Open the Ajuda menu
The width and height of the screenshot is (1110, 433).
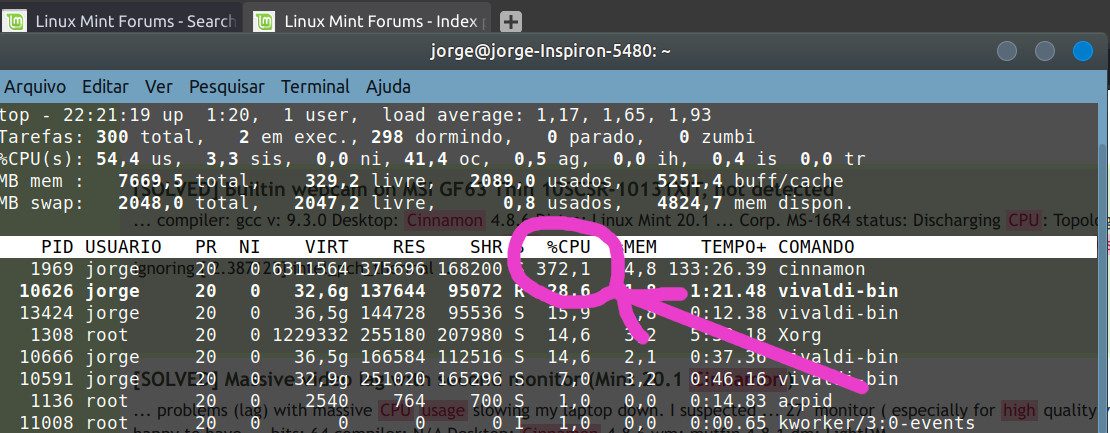(388, 87)
